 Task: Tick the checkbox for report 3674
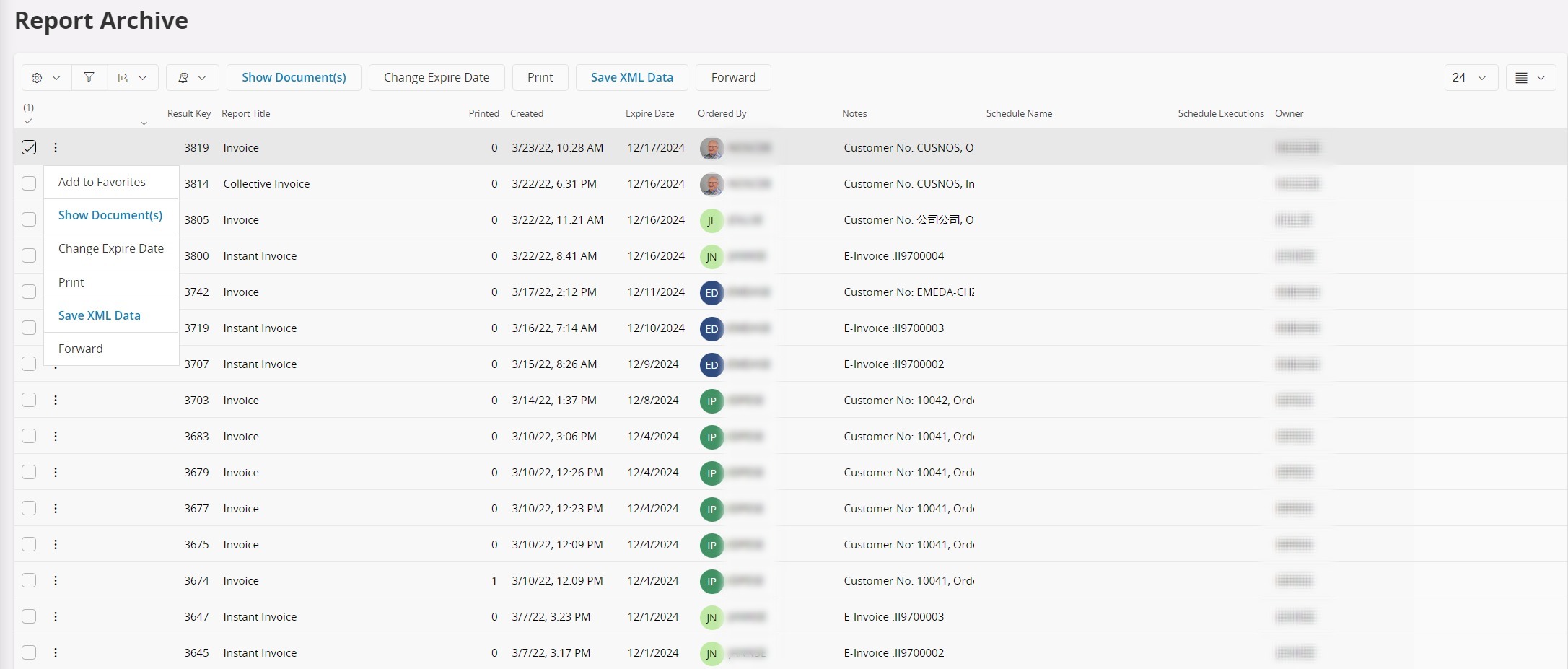point(29,580)
